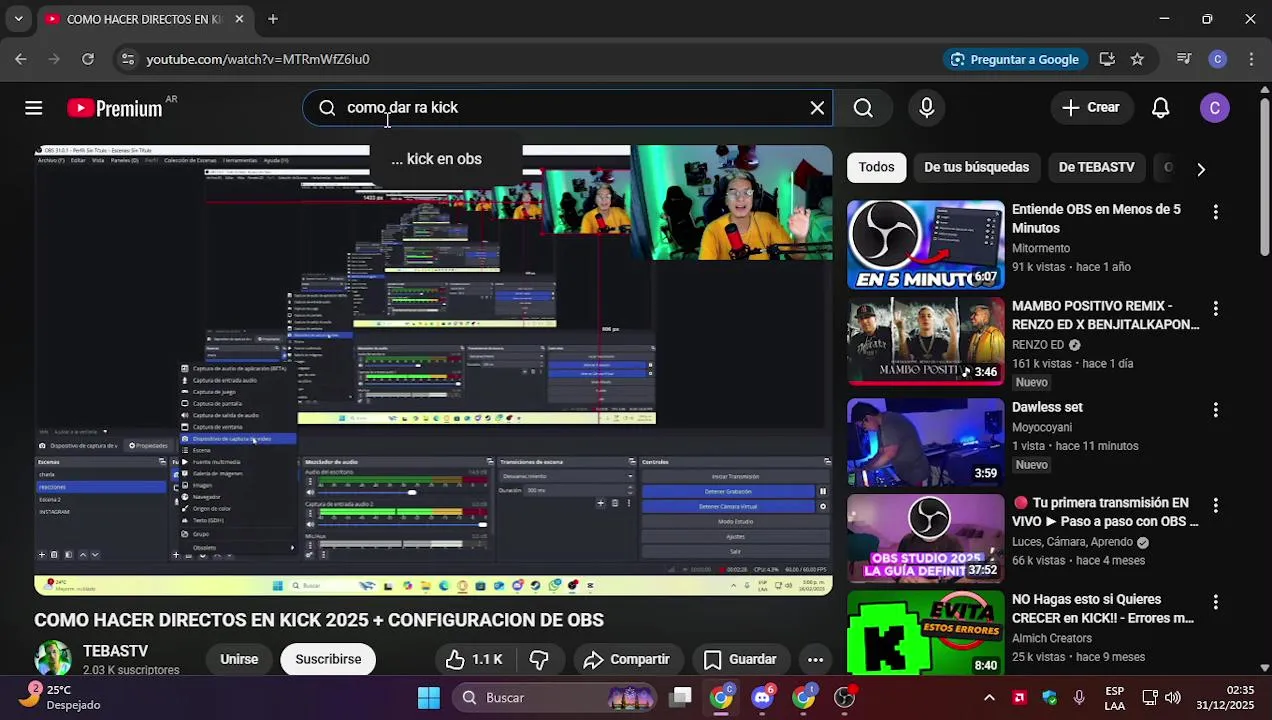Viewport: 1272px width, 720px height.
Task: Click the install app icon in address bar
Action: click(x=1107, y=59)
